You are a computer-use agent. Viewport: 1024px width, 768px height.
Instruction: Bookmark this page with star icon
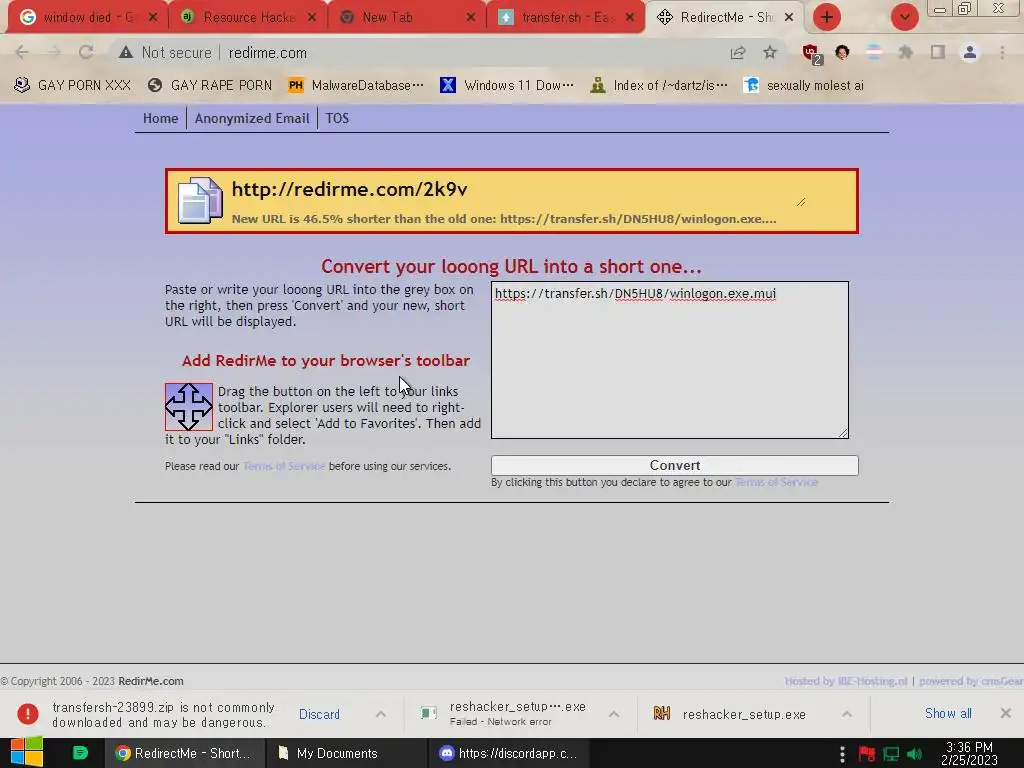770,52
